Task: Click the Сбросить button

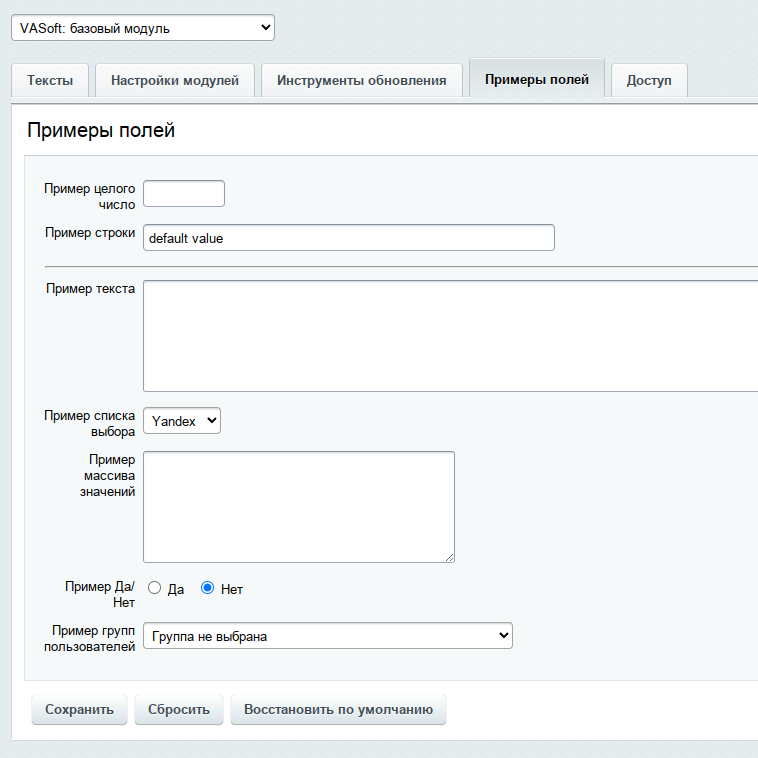Action: pyautogui.click(x=179, y=710)
